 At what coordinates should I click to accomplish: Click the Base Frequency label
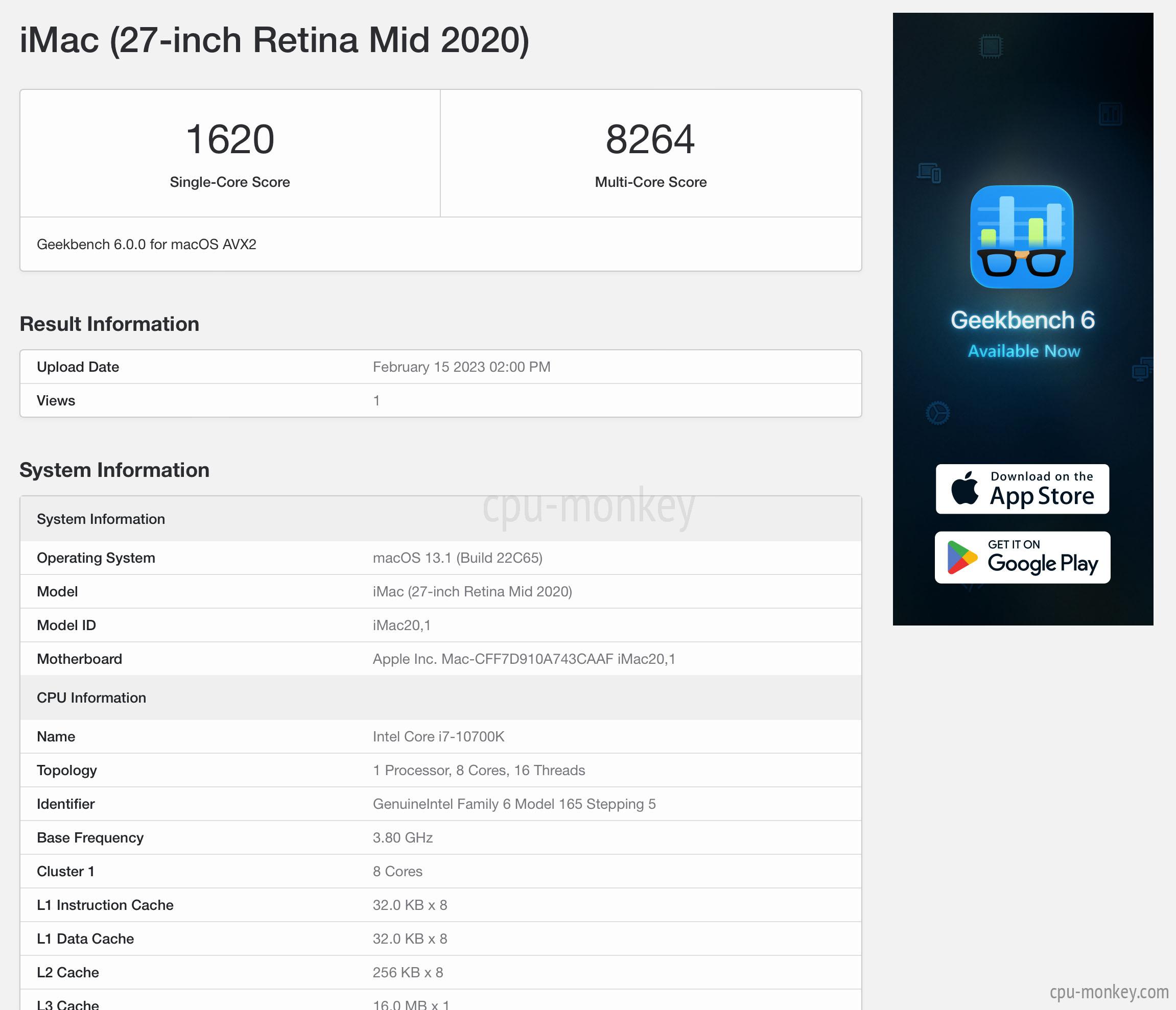[90, 837]
